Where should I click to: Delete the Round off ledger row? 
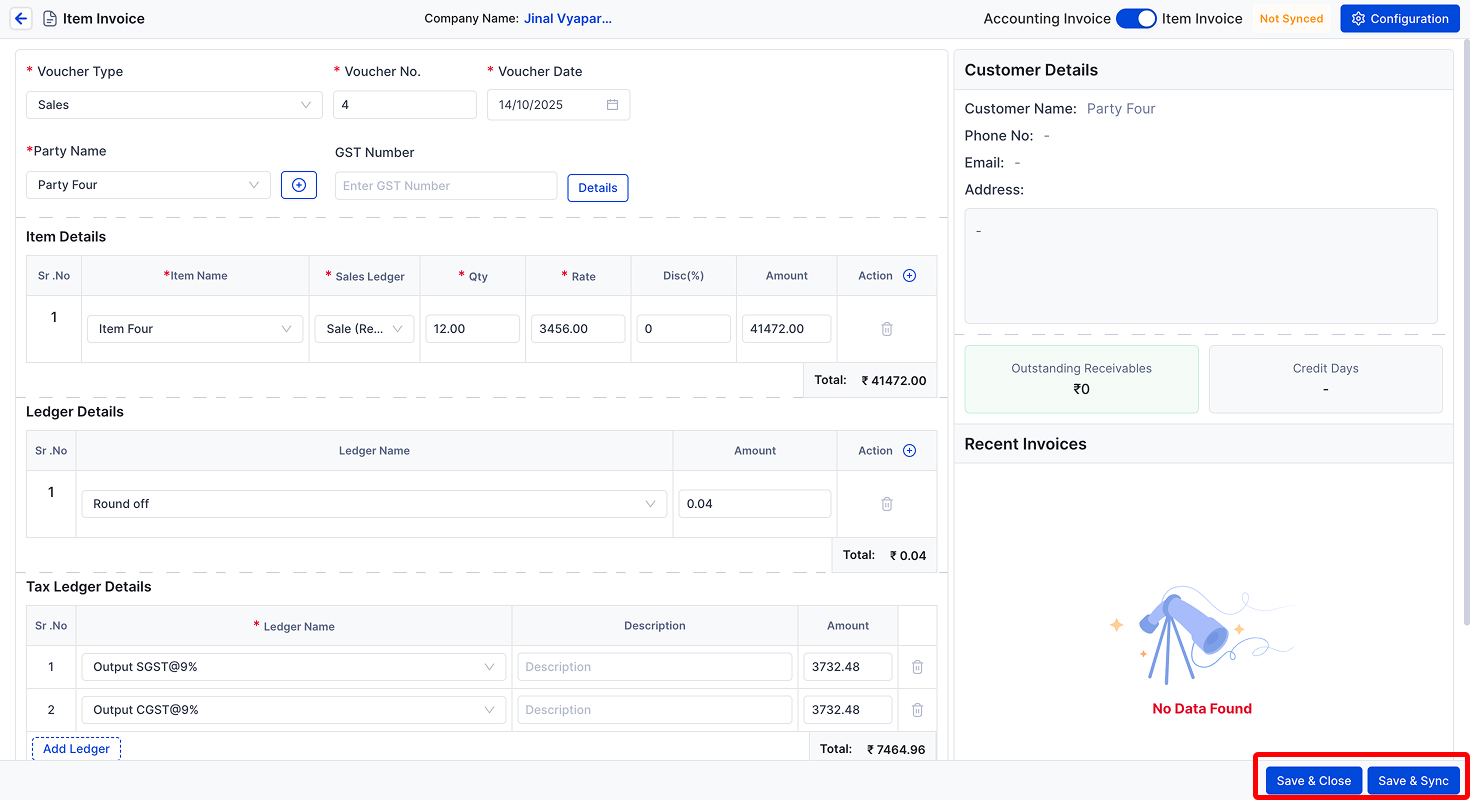click(x=886, y=504)
